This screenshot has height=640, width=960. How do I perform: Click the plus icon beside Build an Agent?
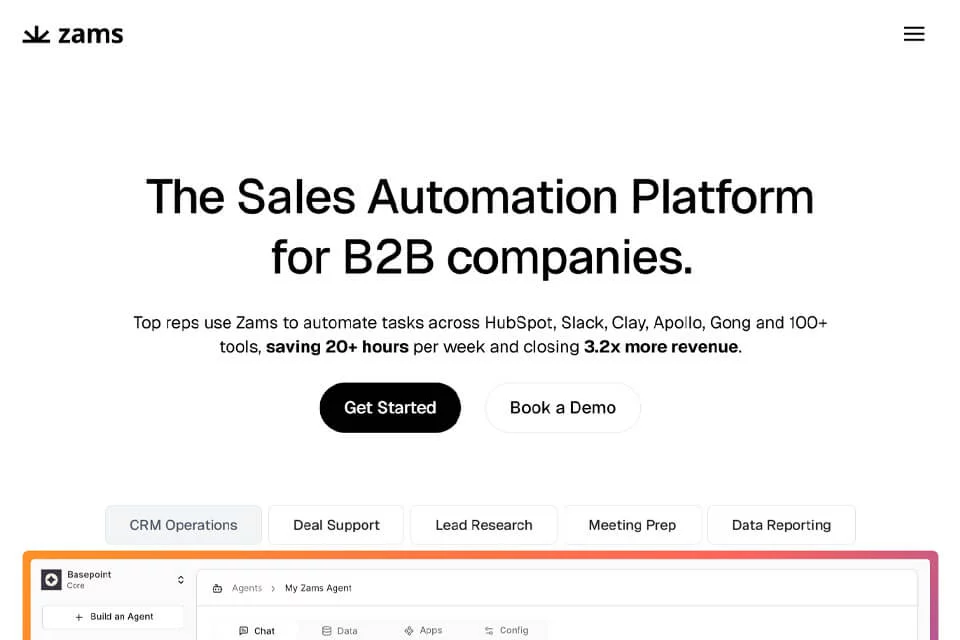click(x=79, y=617)
